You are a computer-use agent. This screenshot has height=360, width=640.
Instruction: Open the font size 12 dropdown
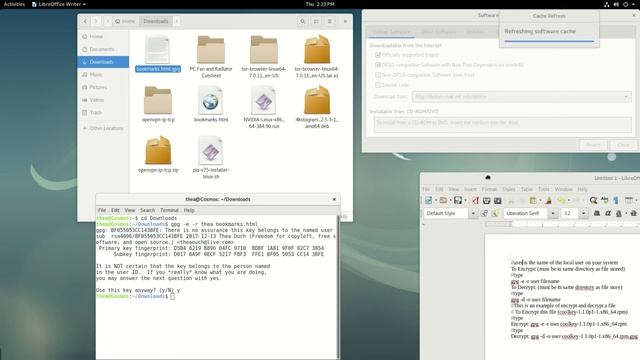[x=584, y=213]
